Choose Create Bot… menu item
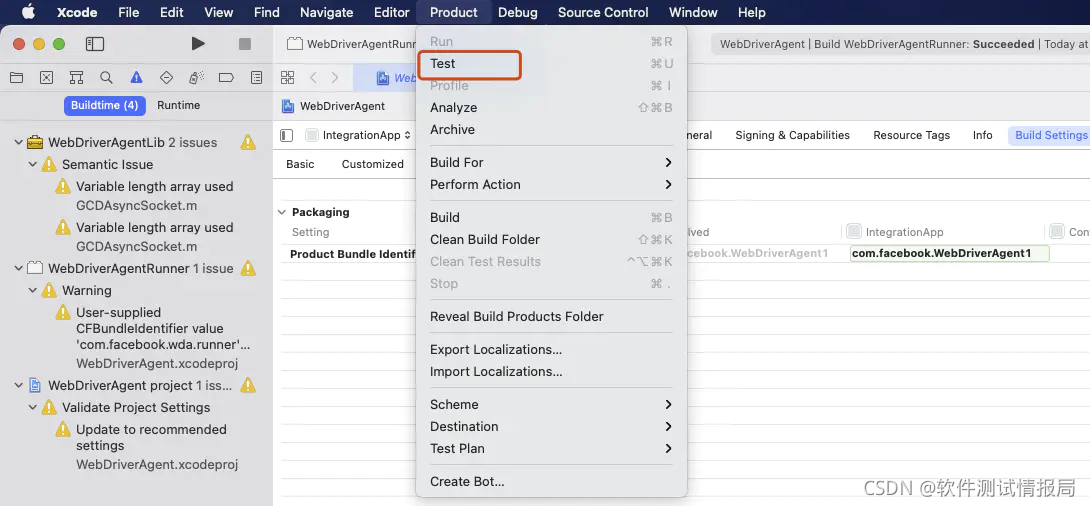The width and height of the screenshot is (1090, 506). point(551,482)
